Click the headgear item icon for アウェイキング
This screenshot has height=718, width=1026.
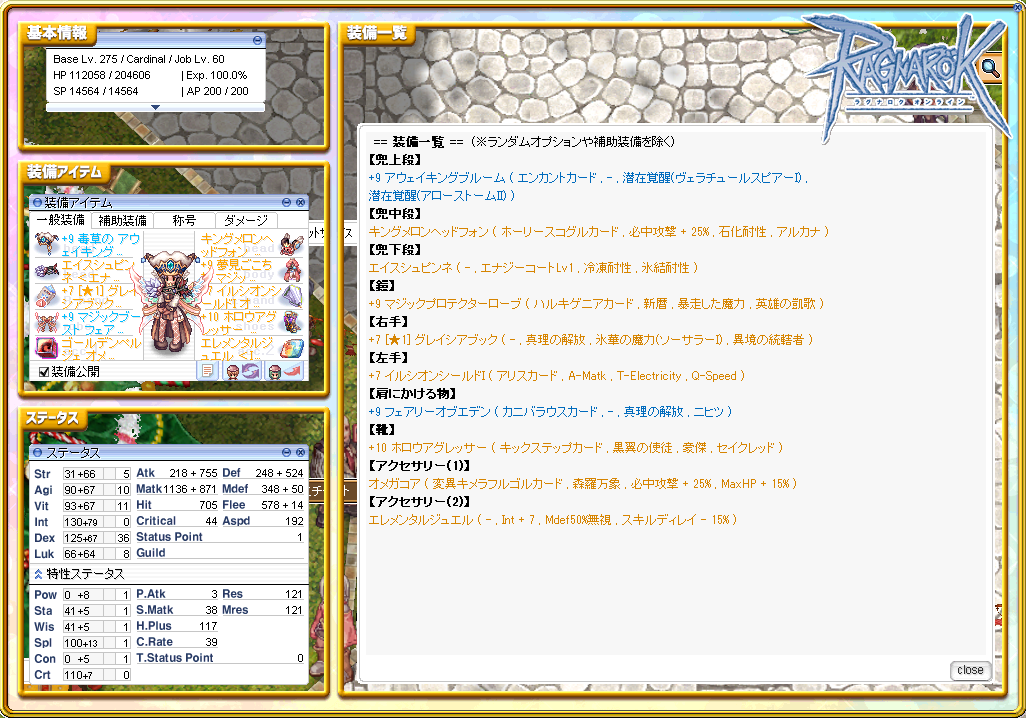pos(46,244)
